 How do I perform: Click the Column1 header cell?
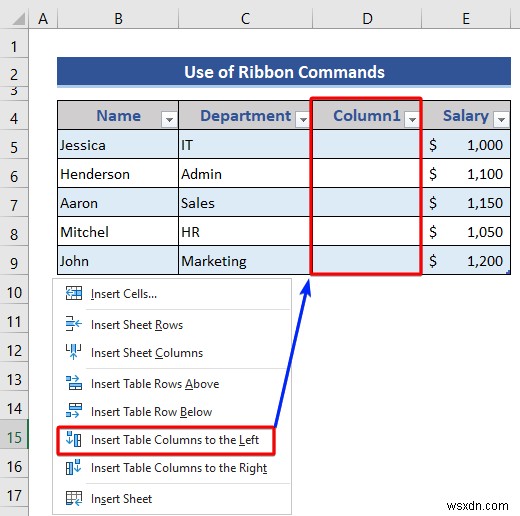tap(367, 115)
